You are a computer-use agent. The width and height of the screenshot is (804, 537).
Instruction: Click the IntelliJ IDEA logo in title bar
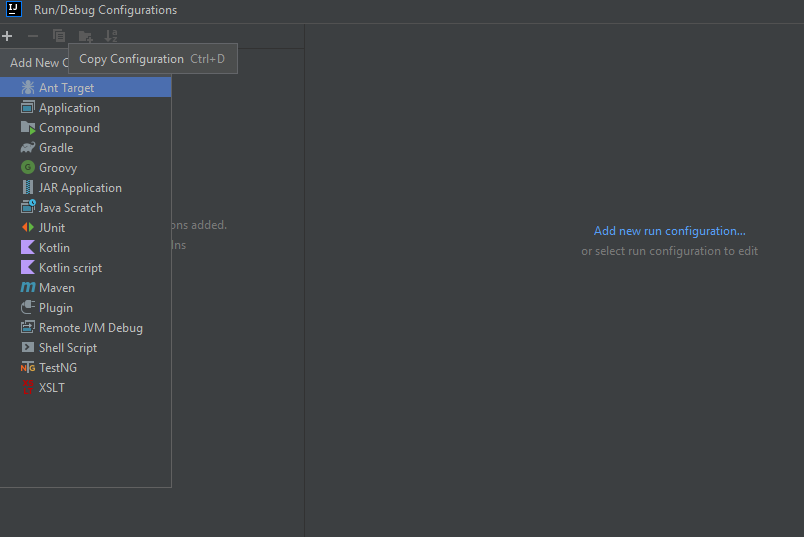(x=14, y=9)
